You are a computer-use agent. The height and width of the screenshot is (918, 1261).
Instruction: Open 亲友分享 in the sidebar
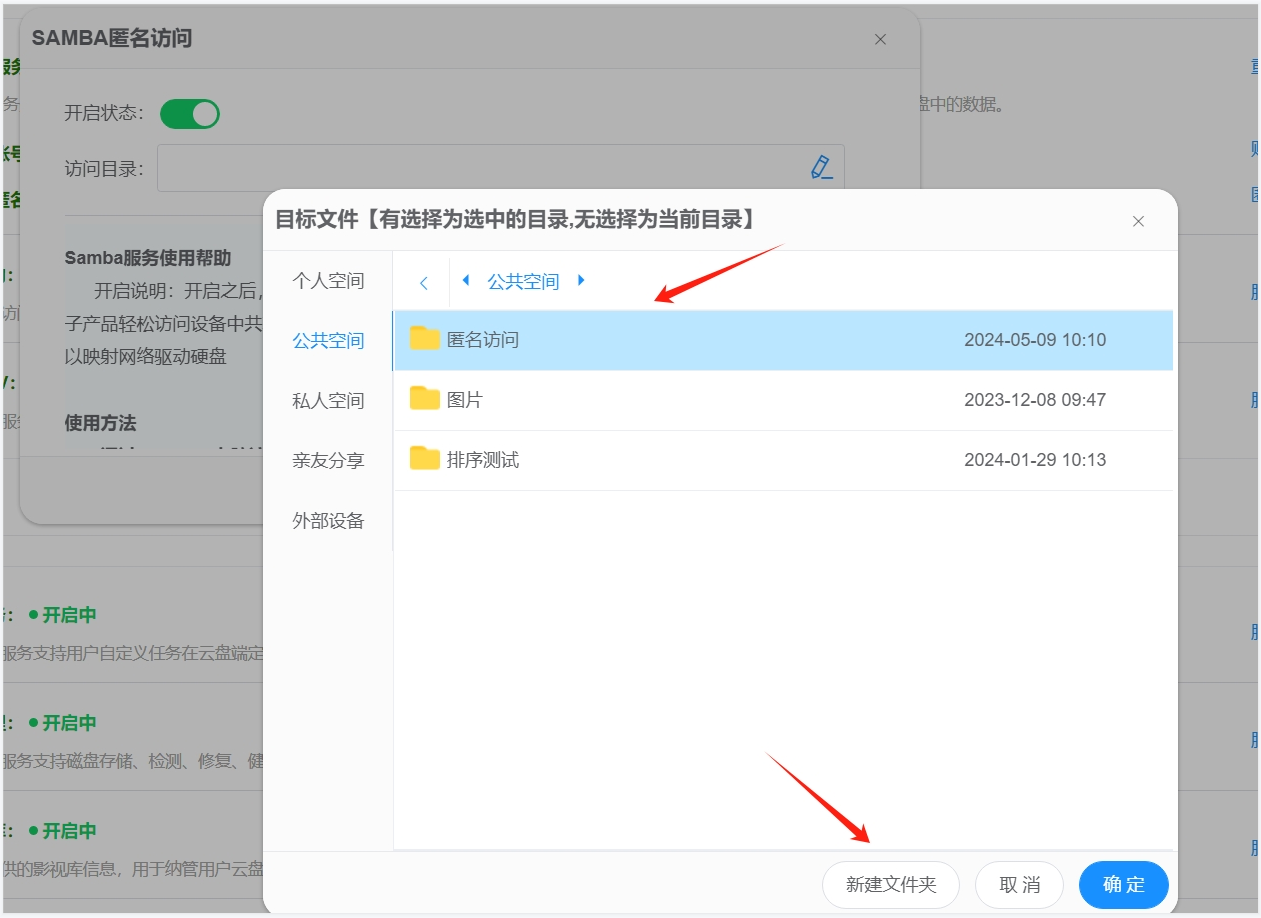pyautogui.click(x=328, y=461)
